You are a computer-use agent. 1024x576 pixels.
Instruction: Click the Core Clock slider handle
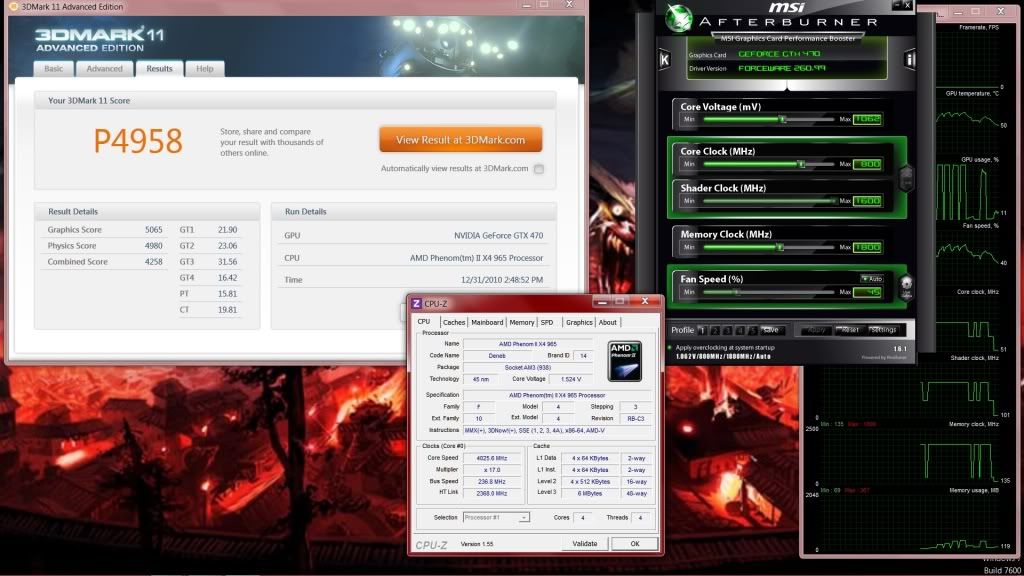801,164
